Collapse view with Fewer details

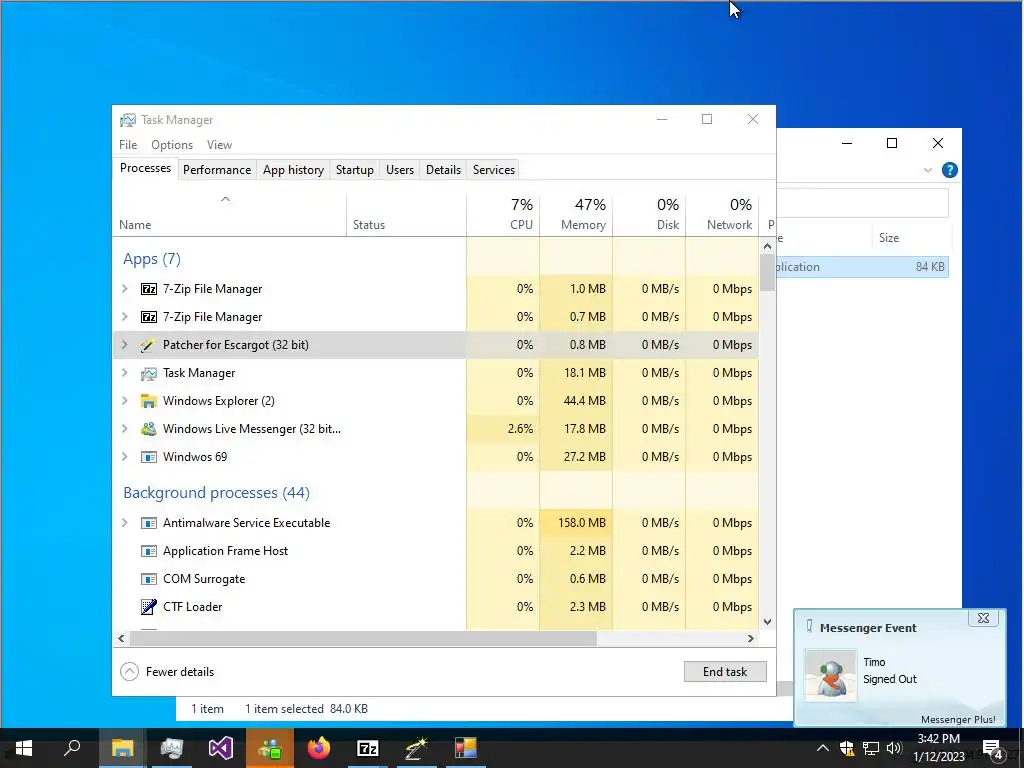168,672
